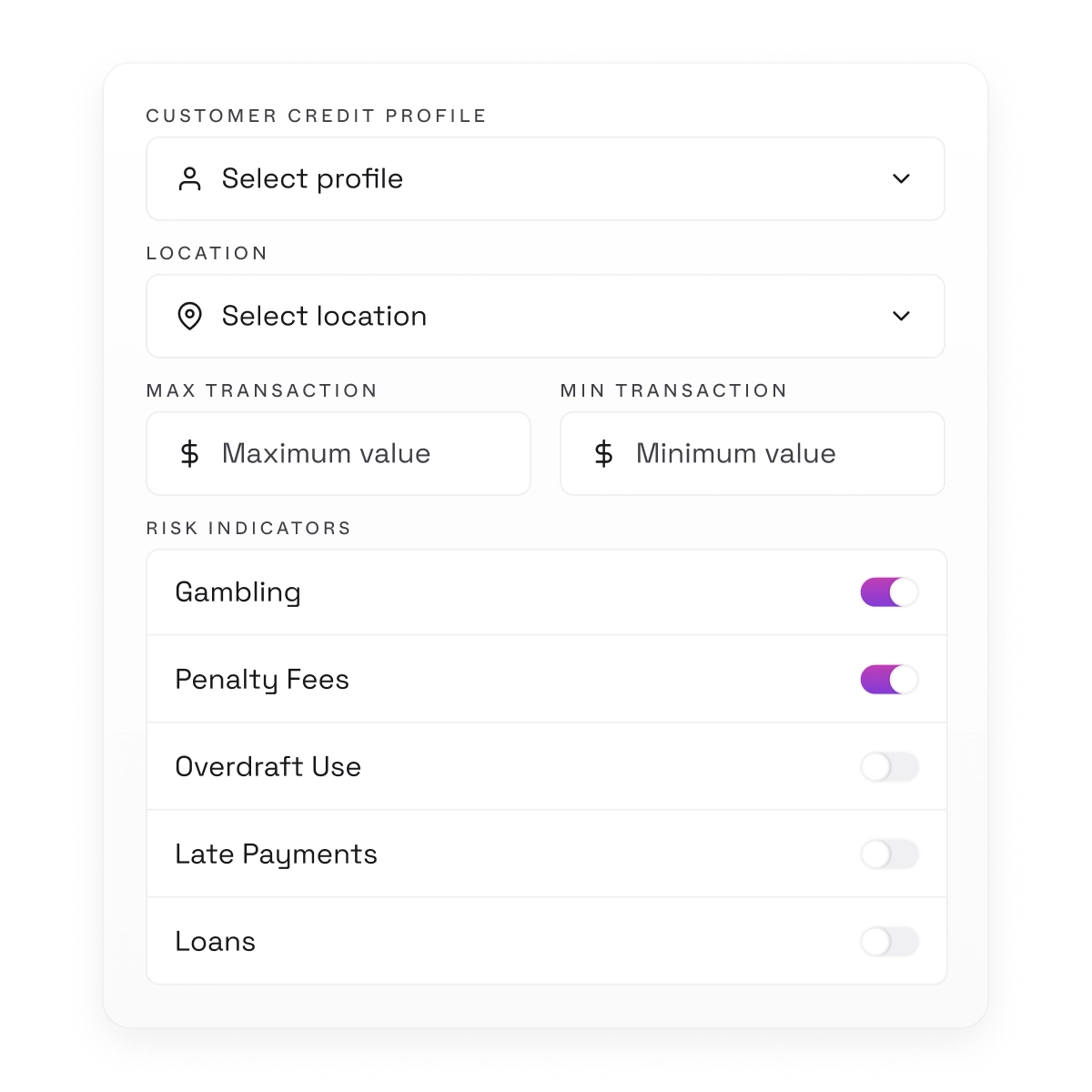Expand the Select profile chevron

[901, 179]
